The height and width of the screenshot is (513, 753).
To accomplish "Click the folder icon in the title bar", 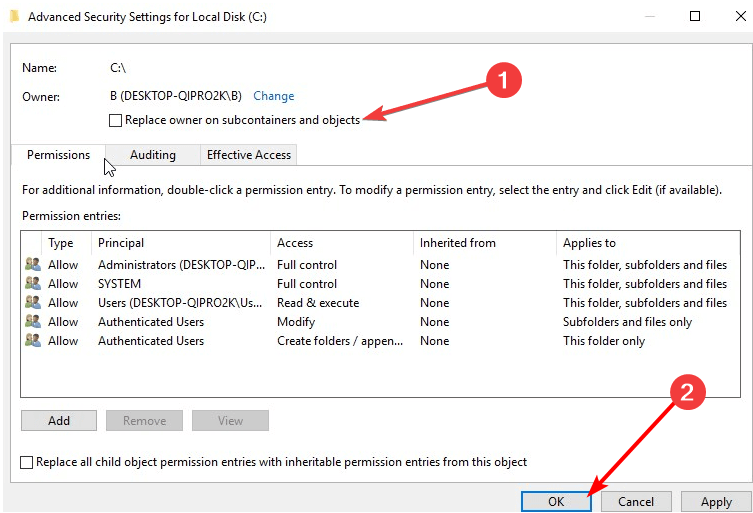I will coord(14,16).
